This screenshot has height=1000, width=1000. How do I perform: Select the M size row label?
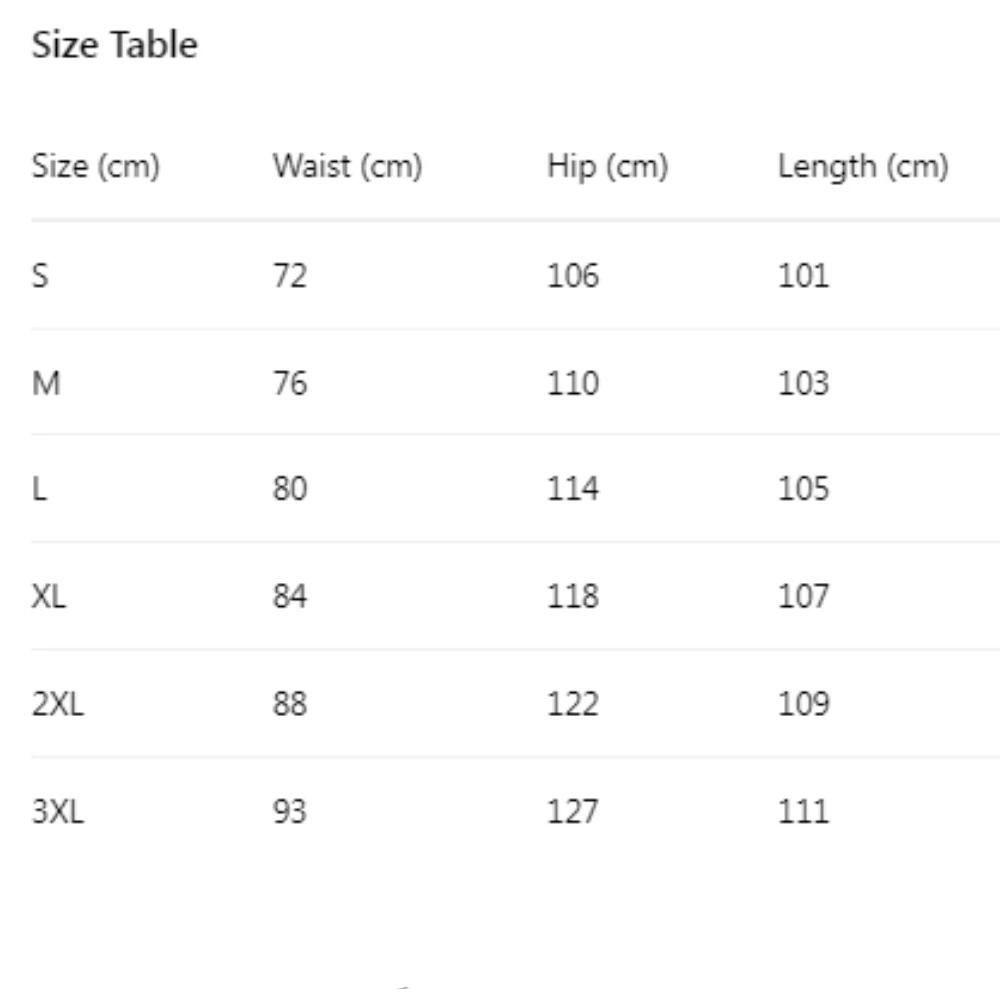coord(46,383)
